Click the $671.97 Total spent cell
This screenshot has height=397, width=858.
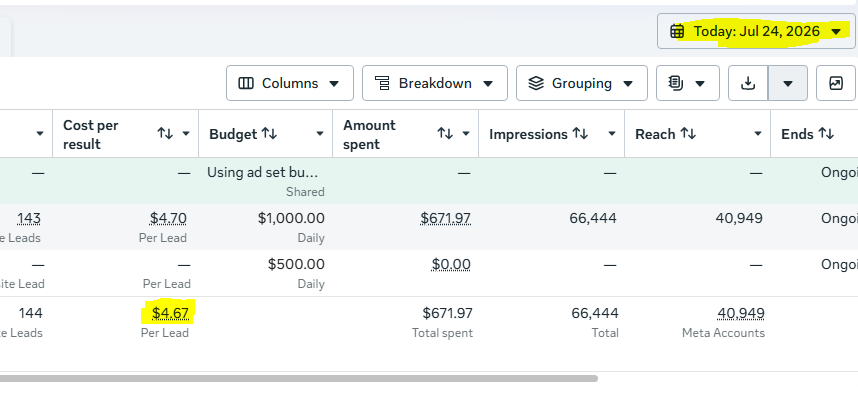point(448,313)
